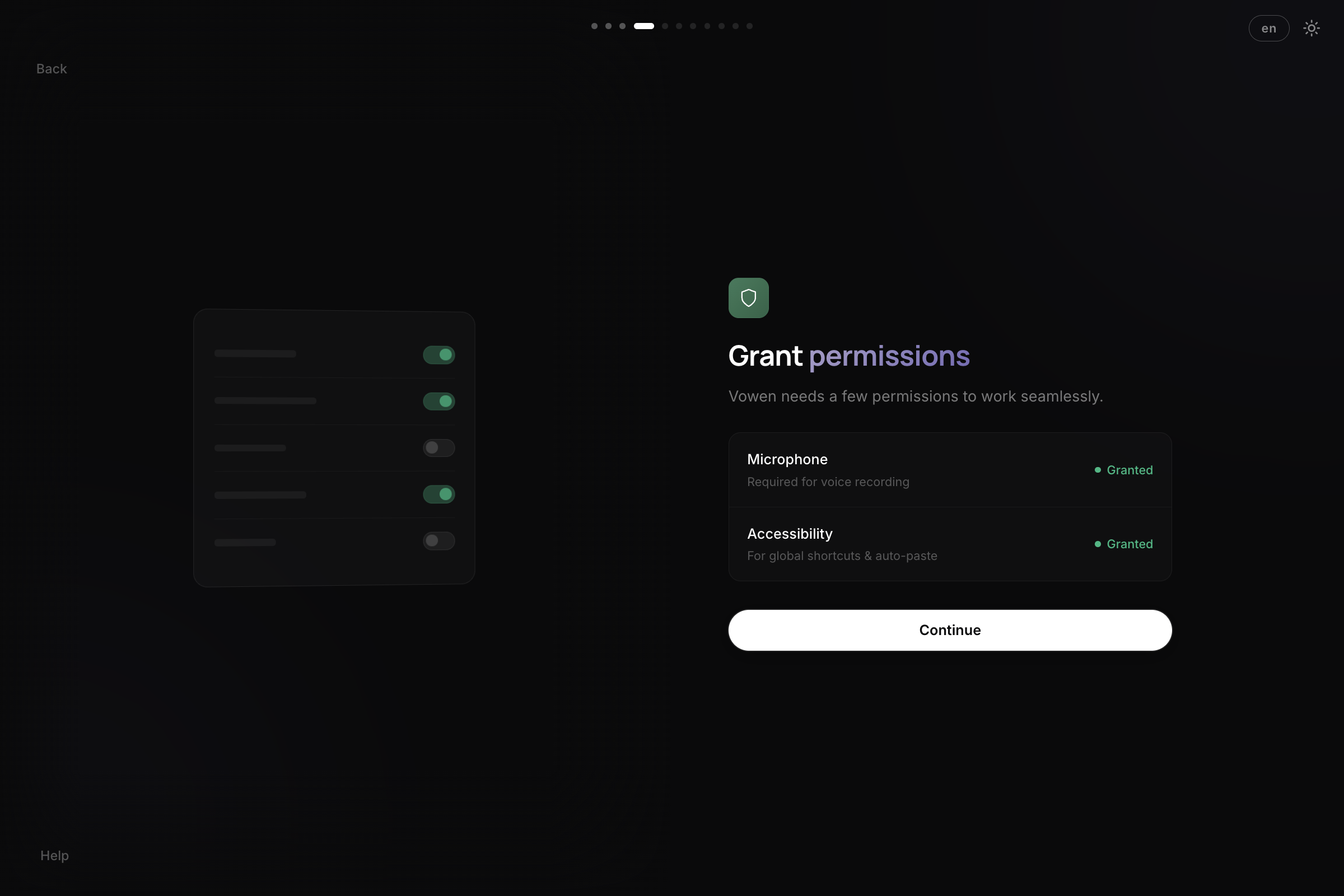Viewport: 1344px width, 896px height.
Task: Click the active elongated progress indicator
Action: (x=644, y=26)
